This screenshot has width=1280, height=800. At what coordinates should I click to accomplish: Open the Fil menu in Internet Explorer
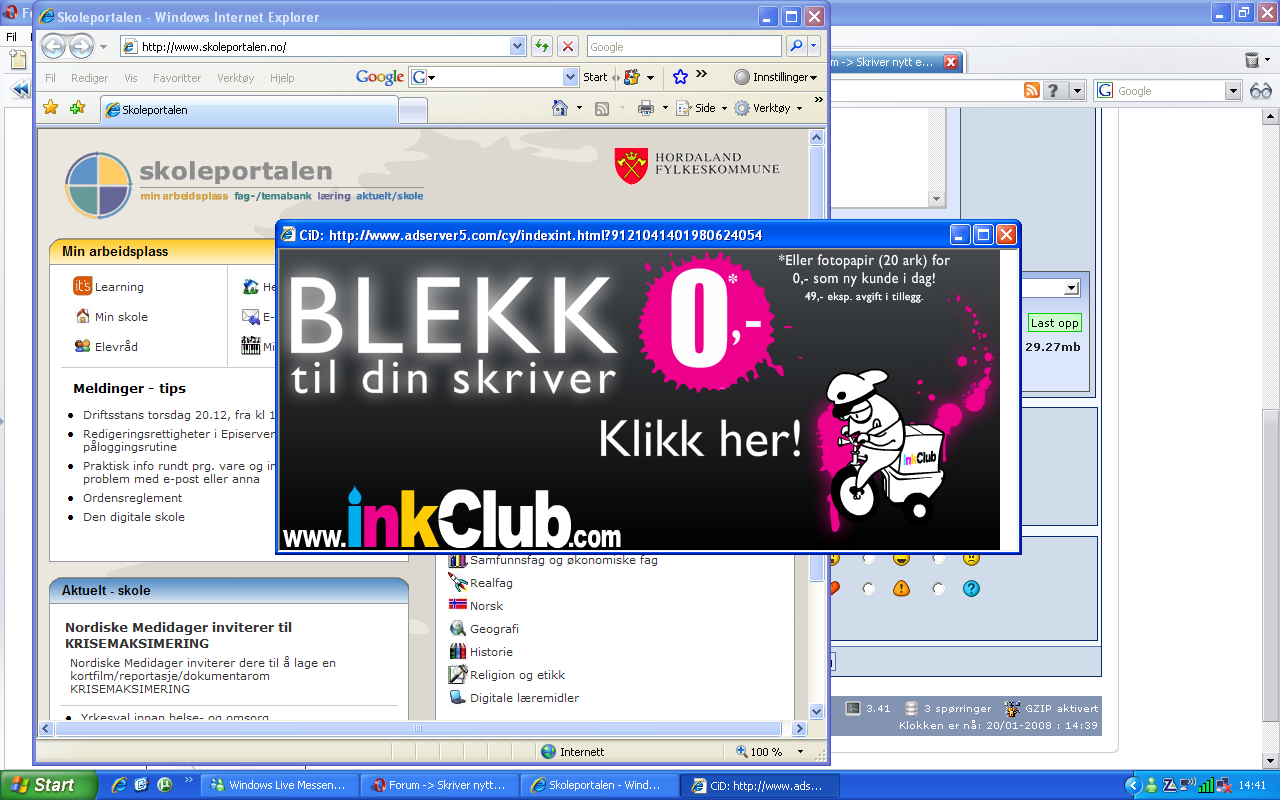50,78
